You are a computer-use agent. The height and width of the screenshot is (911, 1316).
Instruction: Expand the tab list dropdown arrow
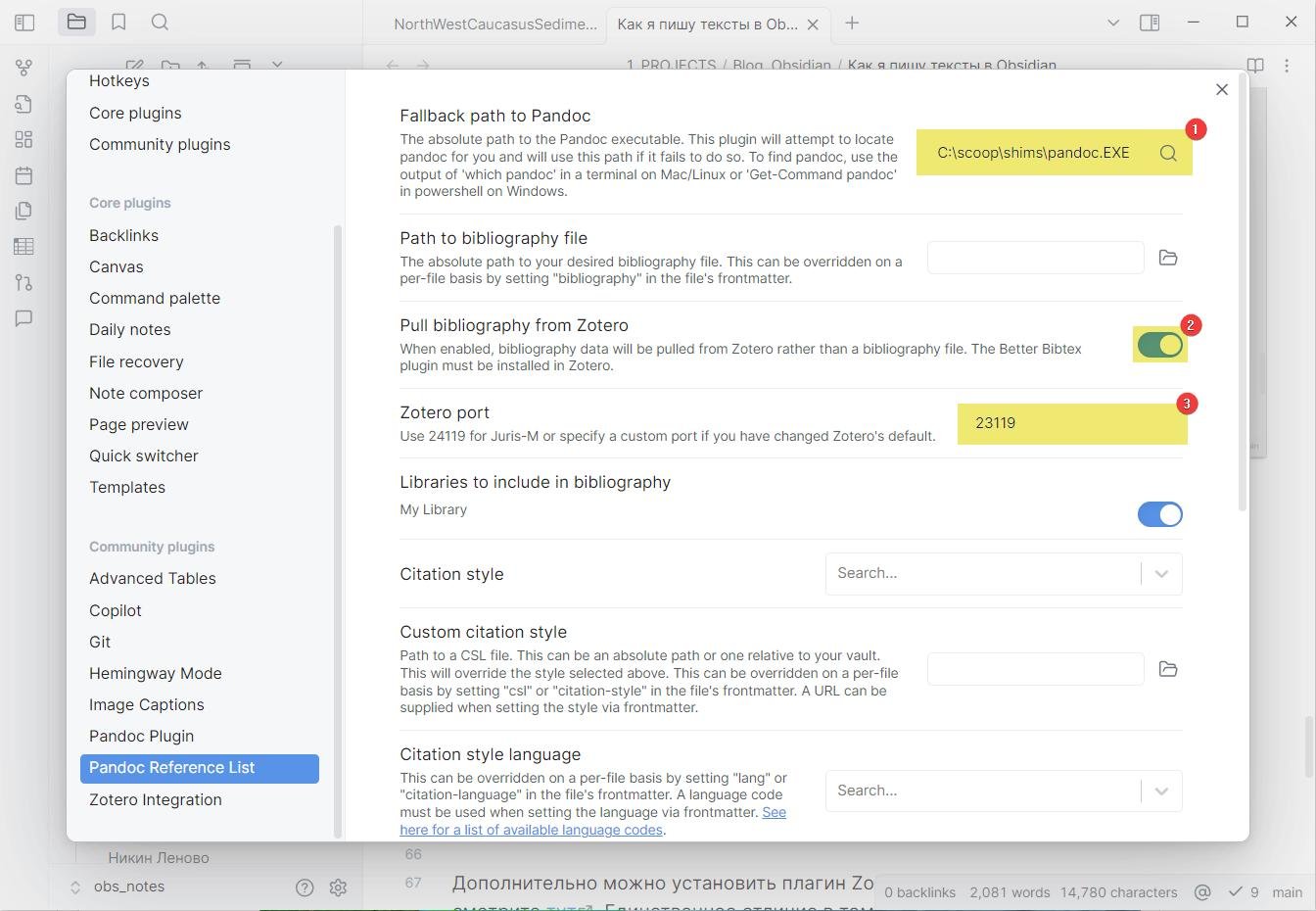pos(1112,23)
